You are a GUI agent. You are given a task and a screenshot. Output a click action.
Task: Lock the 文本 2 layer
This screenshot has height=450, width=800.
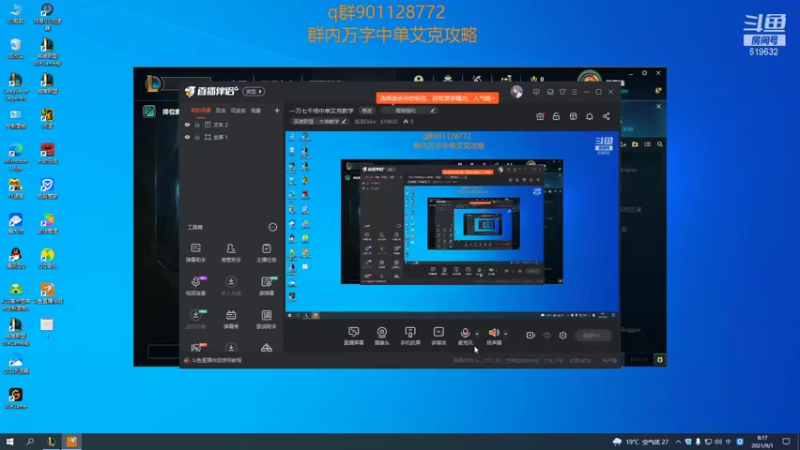click(197, 124)
